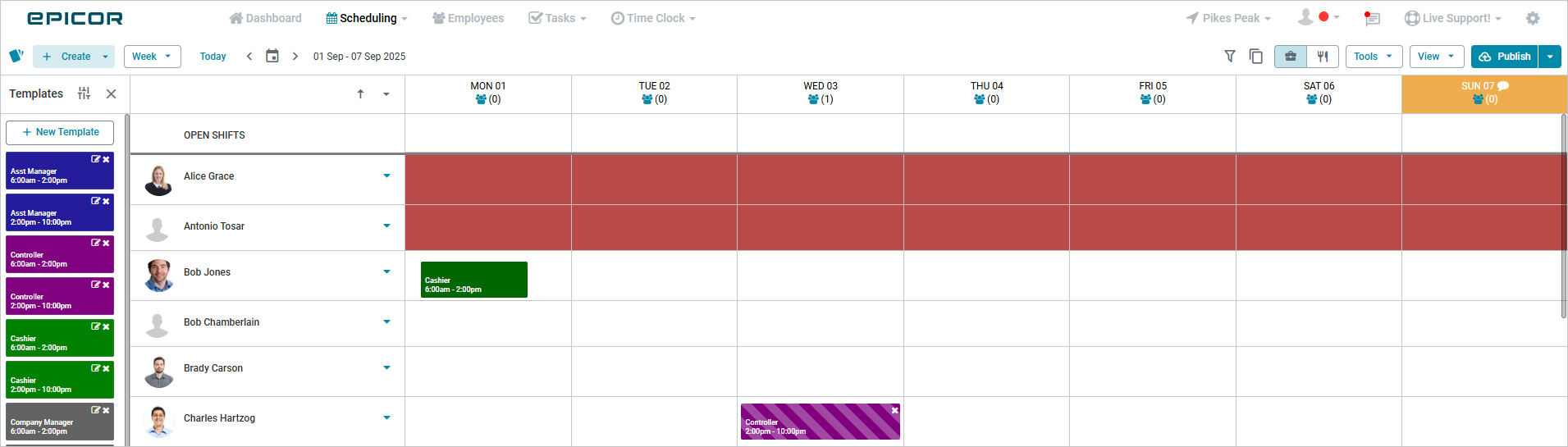Click the copy schedule icon

click(1255, 57)
